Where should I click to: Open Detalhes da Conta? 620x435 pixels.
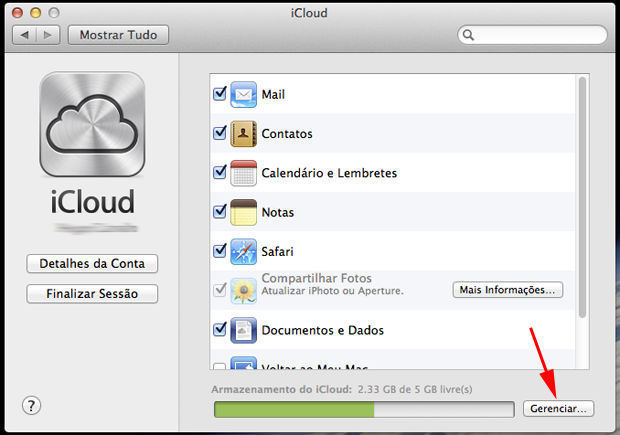click(92, 264)
